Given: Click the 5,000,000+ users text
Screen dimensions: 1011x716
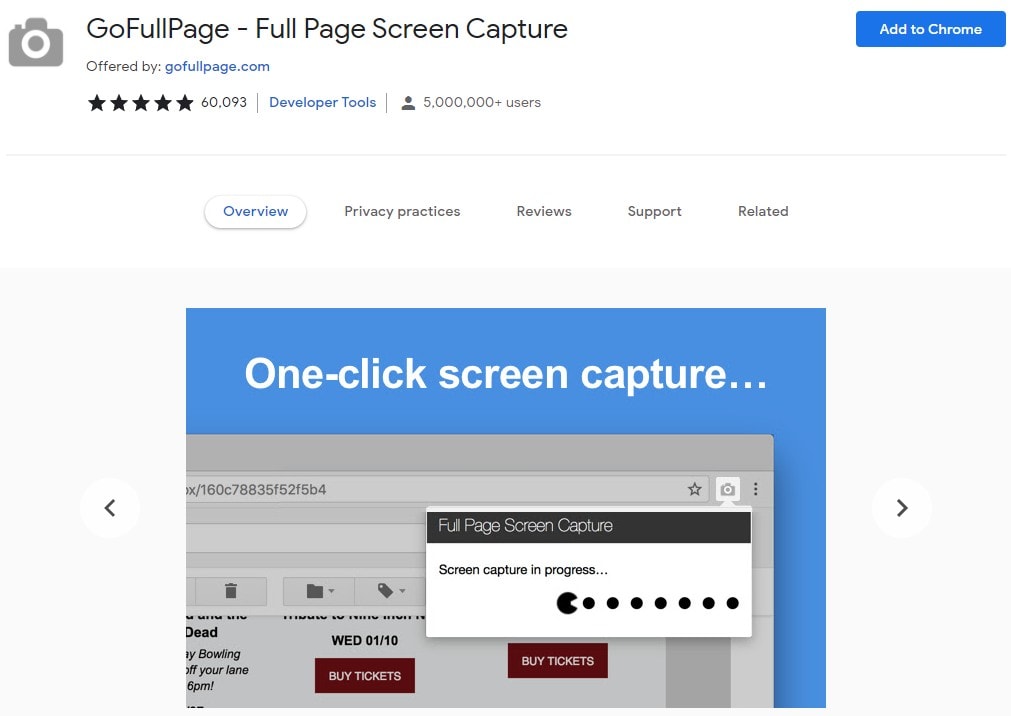Looking at the screenshot, I should (482, 103).
